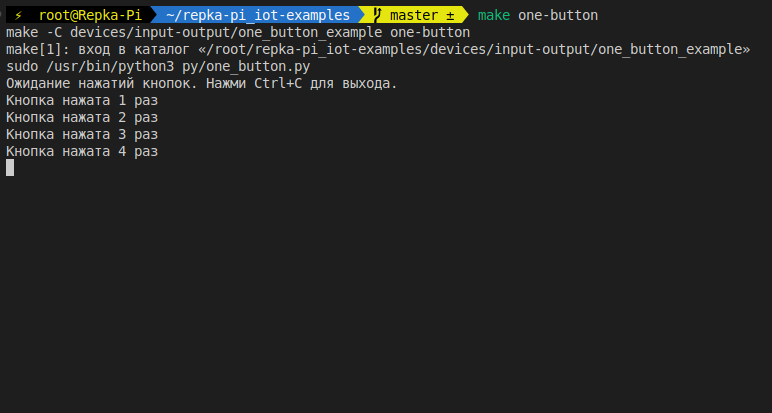Click the git branch icon before master
Viewport: 772px width, 413px height.
[377, 15]
